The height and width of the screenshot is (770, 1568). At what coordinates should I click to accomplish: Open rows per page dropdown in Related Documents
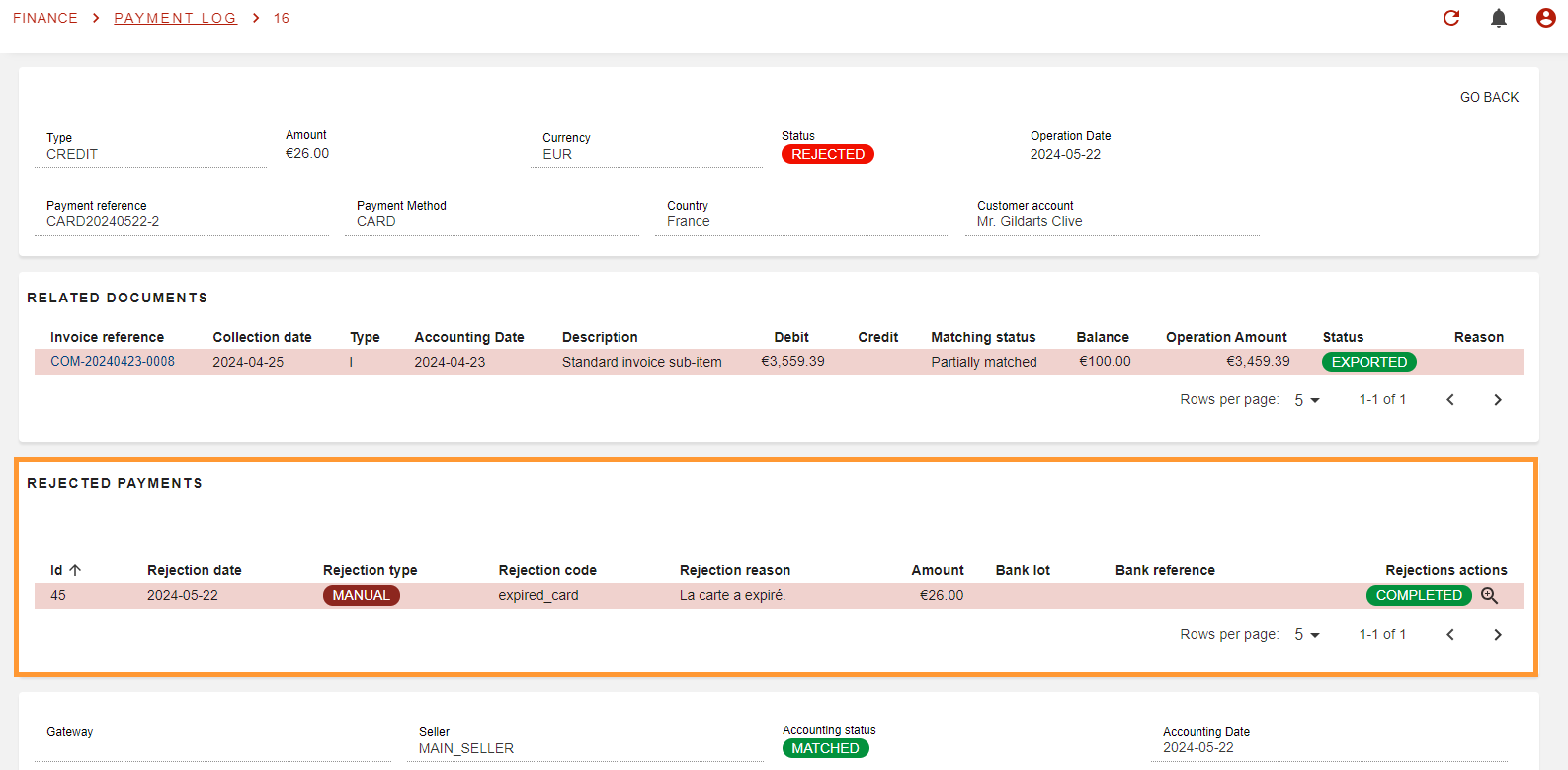coord(1307,400)
